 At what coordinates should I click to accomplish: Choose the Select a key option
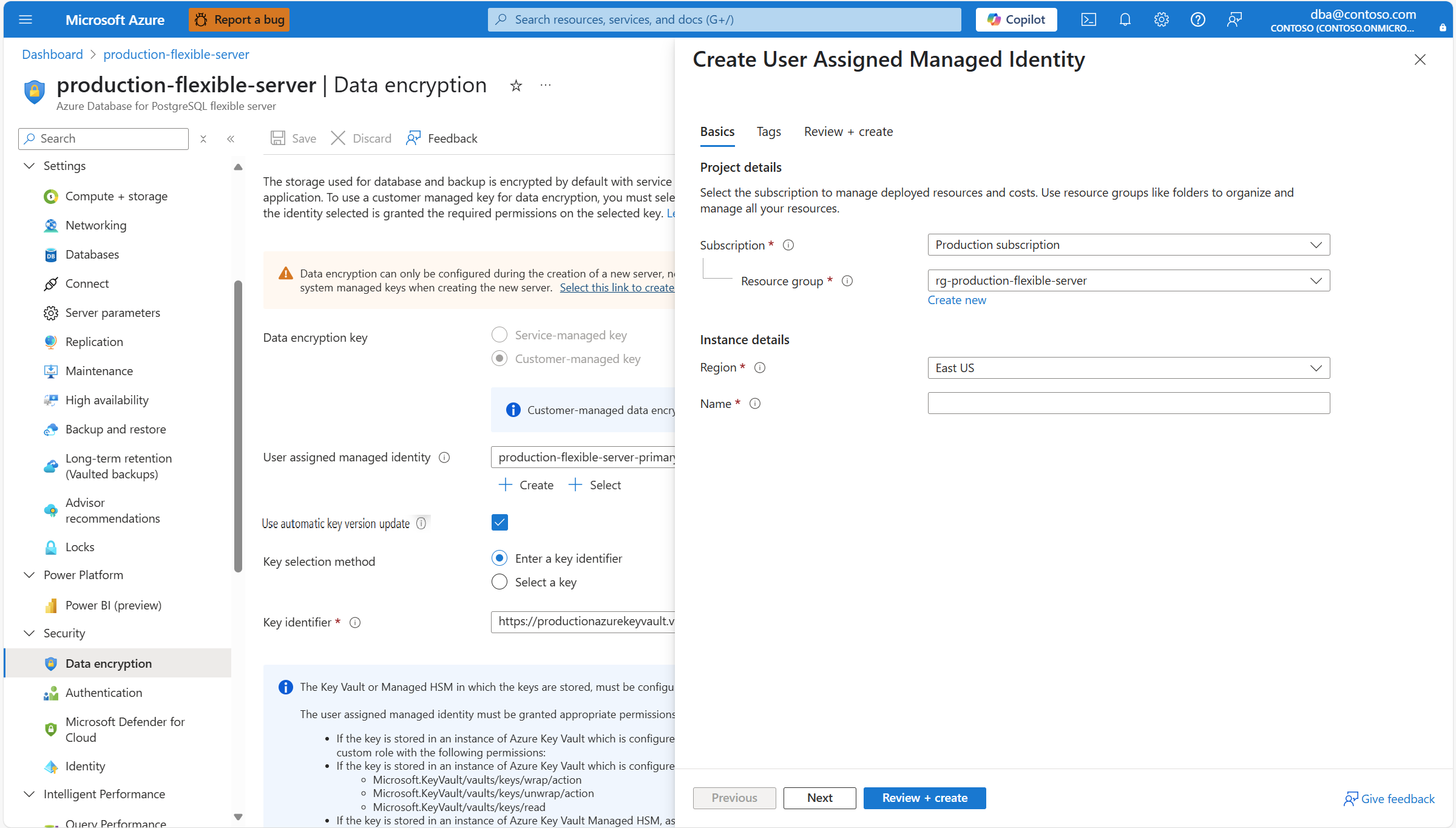(x=499, y=582)
